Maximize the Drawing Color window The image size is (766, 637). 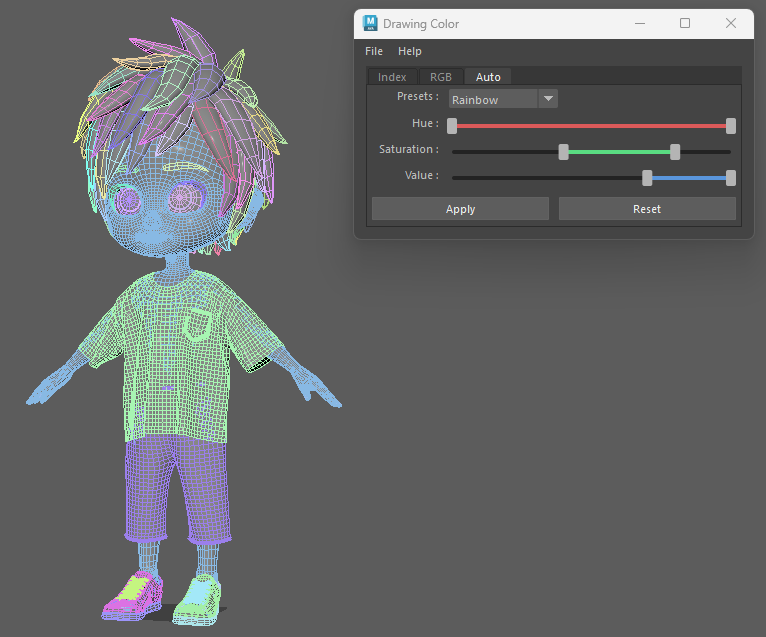(685, 23)
